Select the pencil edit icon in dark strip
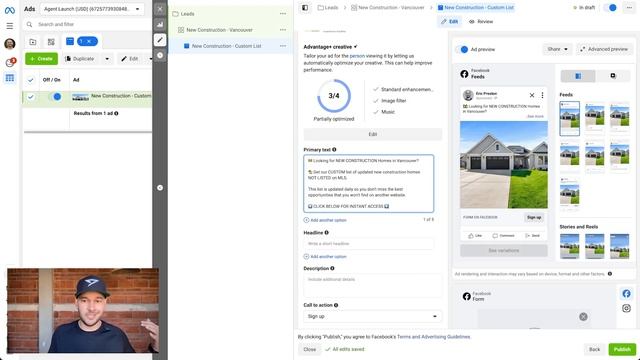Viewport: 640px width, 360px height. click(160, 40)
